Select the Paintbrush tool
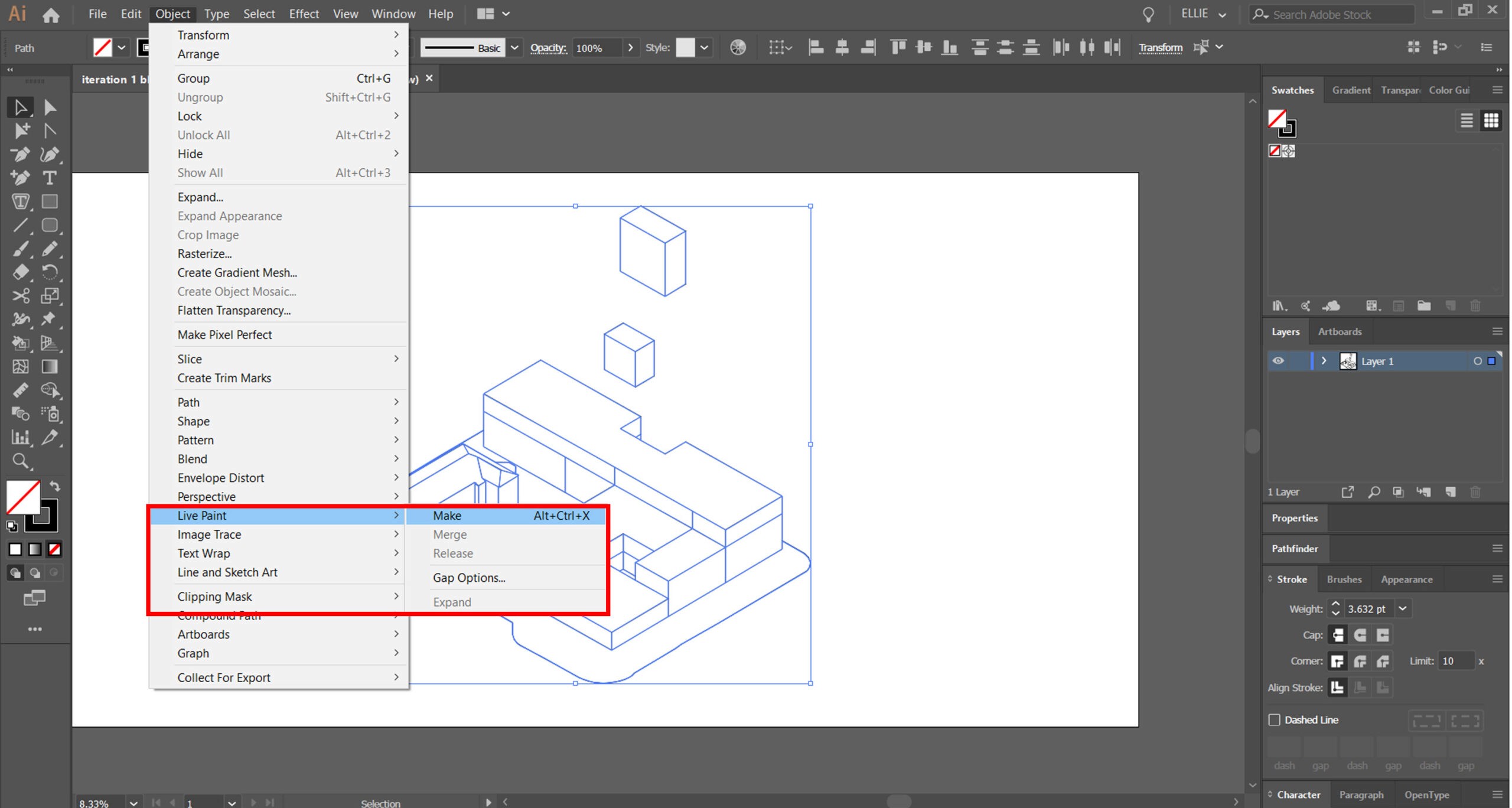The height and width of the screenshot is (808, 1512). click(x=21, y=249)
